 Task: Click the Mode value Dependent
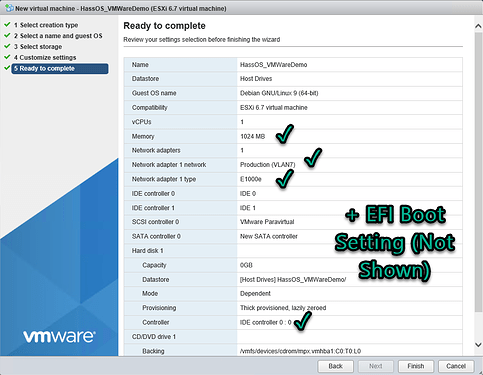pyautogui.click(x=255, y=293)
